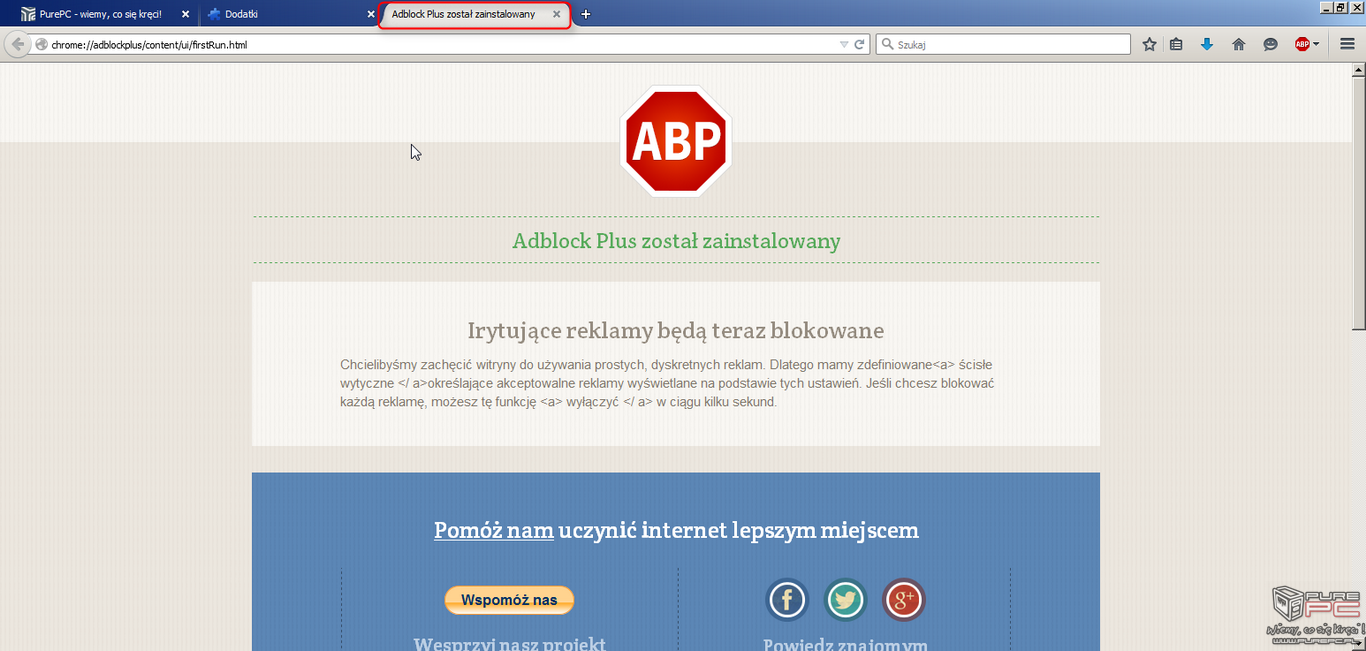
Task: Click the Adblock Plus toolbar icon
Action: 1302,44
